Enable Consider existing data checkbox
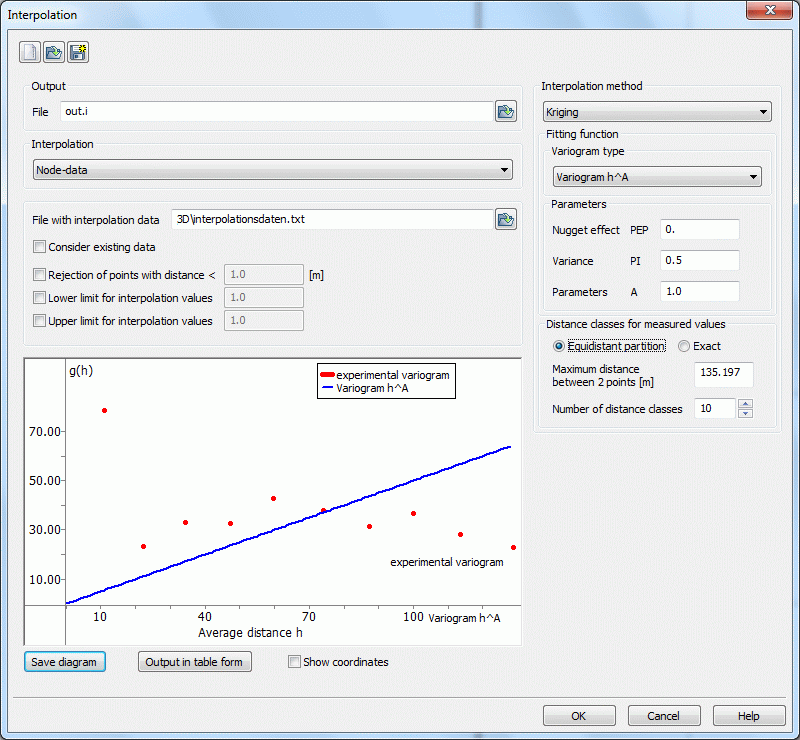800x740 pixels. (40, 247)
